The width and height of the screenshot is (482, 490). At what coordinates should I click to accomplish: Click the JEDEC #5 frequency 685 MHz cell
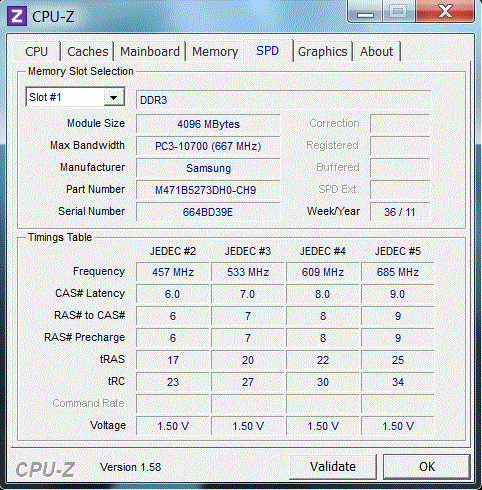(x=398, y=272)
